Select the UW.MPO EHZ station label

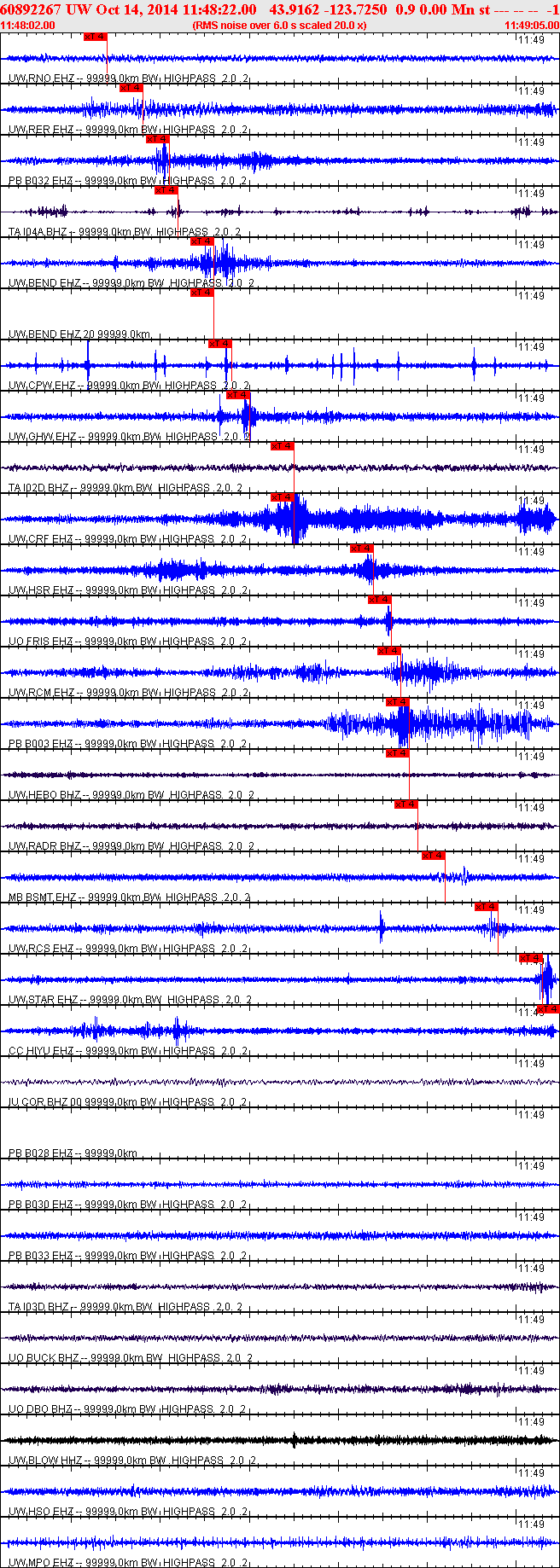(x=42, y=1563)
